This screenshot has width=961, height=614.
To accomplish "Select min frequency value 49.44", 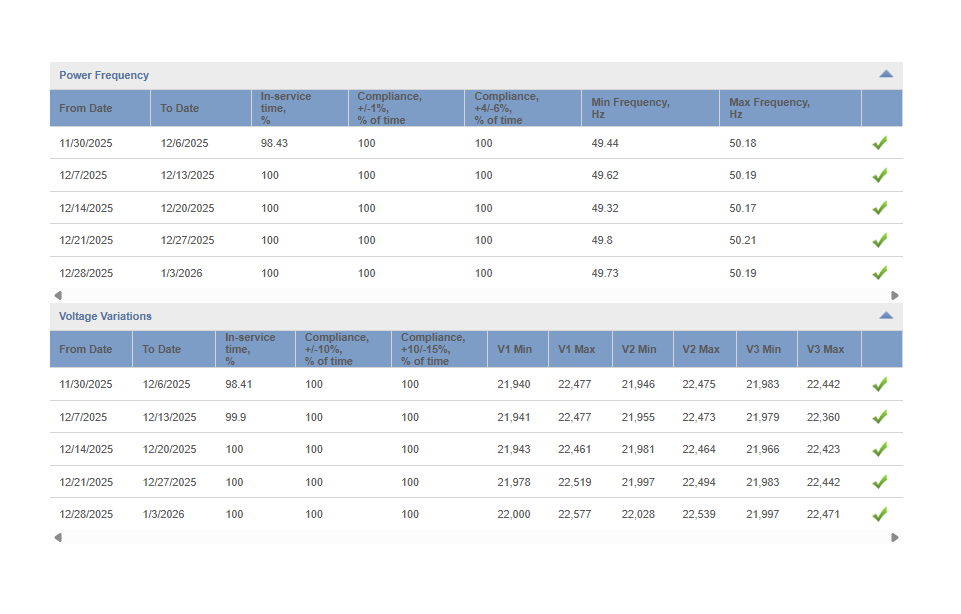I will click(x=605, y=143).
